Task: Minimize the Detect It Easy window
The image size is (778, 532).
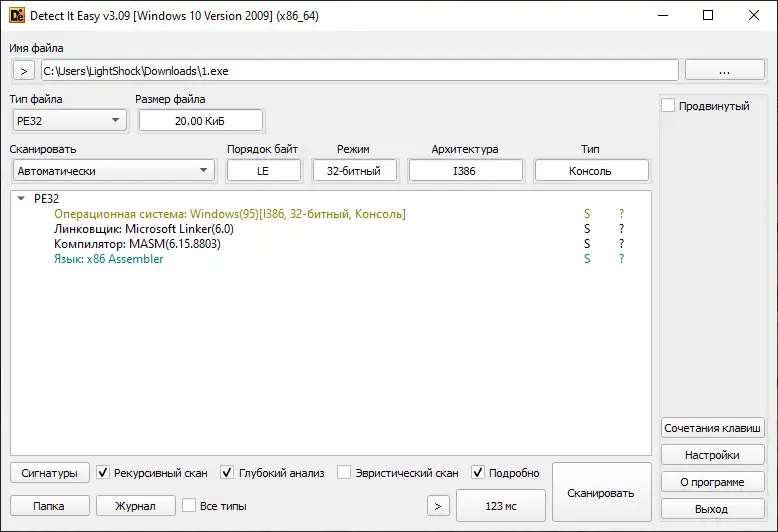Action: click(x=663, y=15)
